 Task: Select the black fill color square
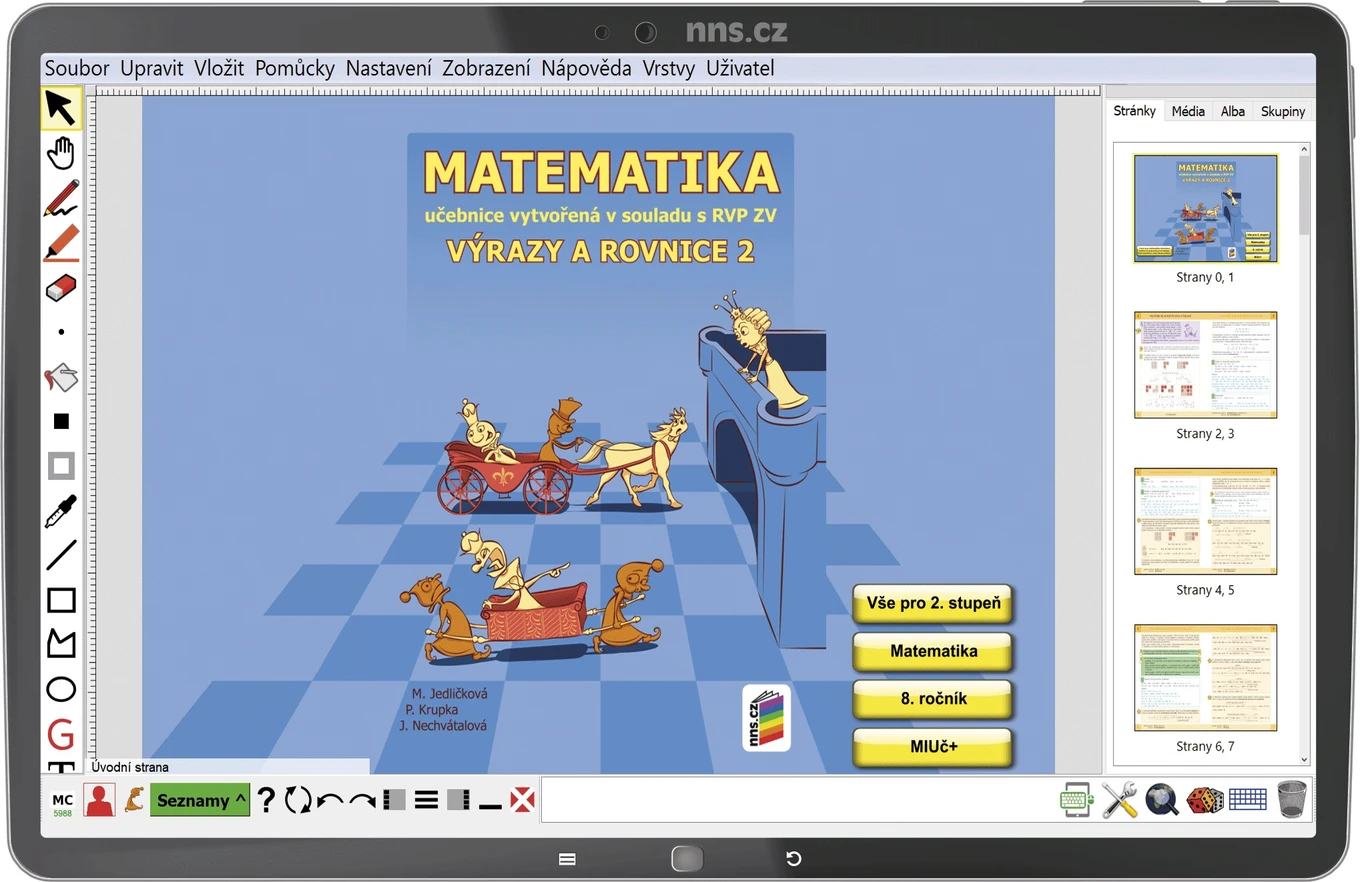(x=61, y=421)
